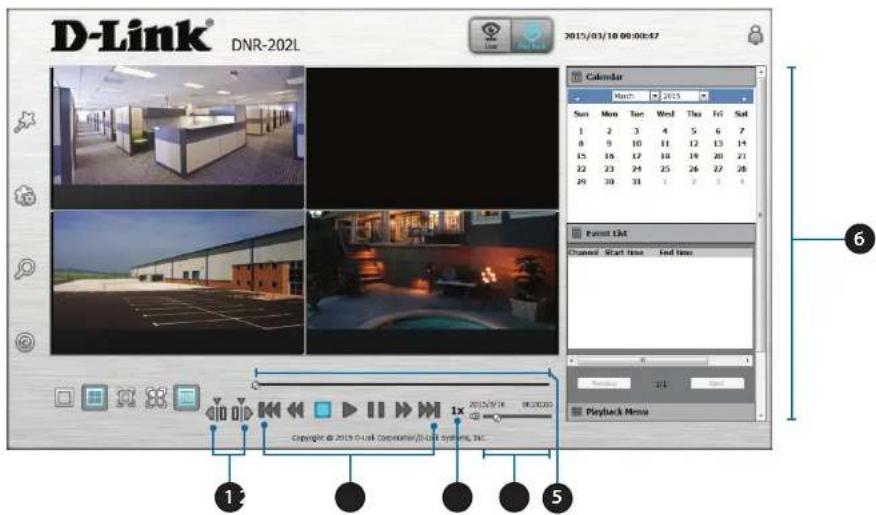This screenshot has width=876, height=515.
Task: Expand the Event List panel header
Action: [661, 233]
